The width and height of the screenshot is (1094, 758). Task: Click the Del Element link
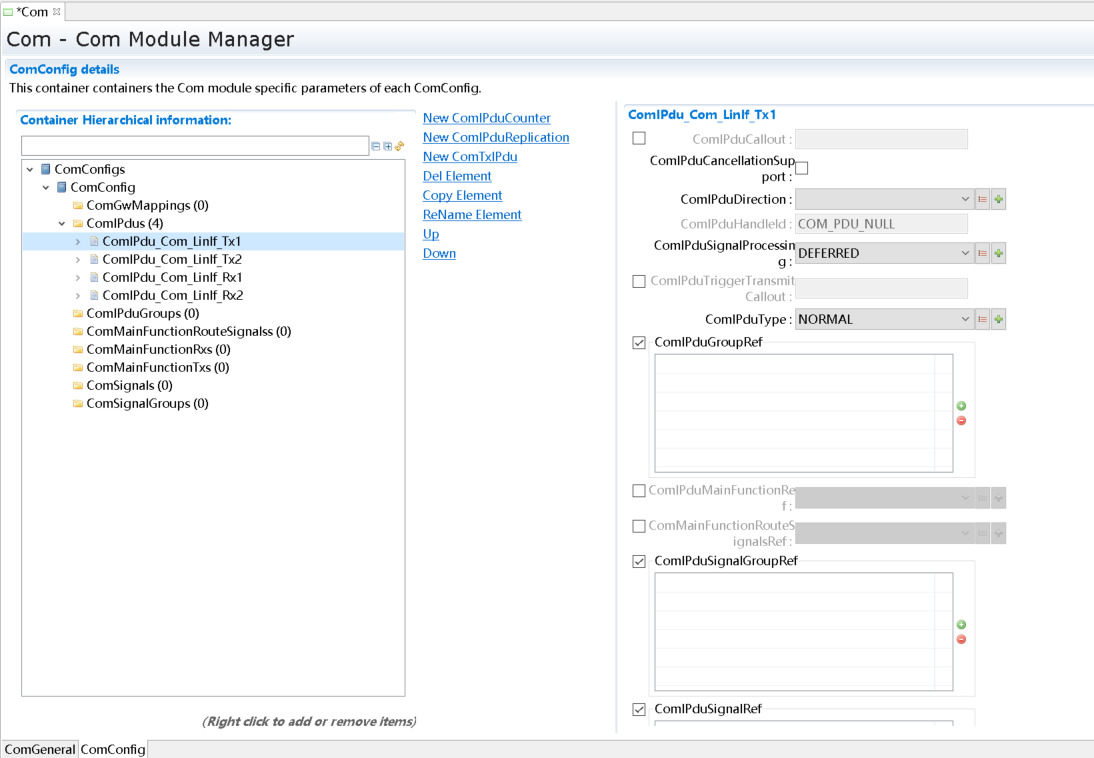pyautogui.click(x=457, y=176)
